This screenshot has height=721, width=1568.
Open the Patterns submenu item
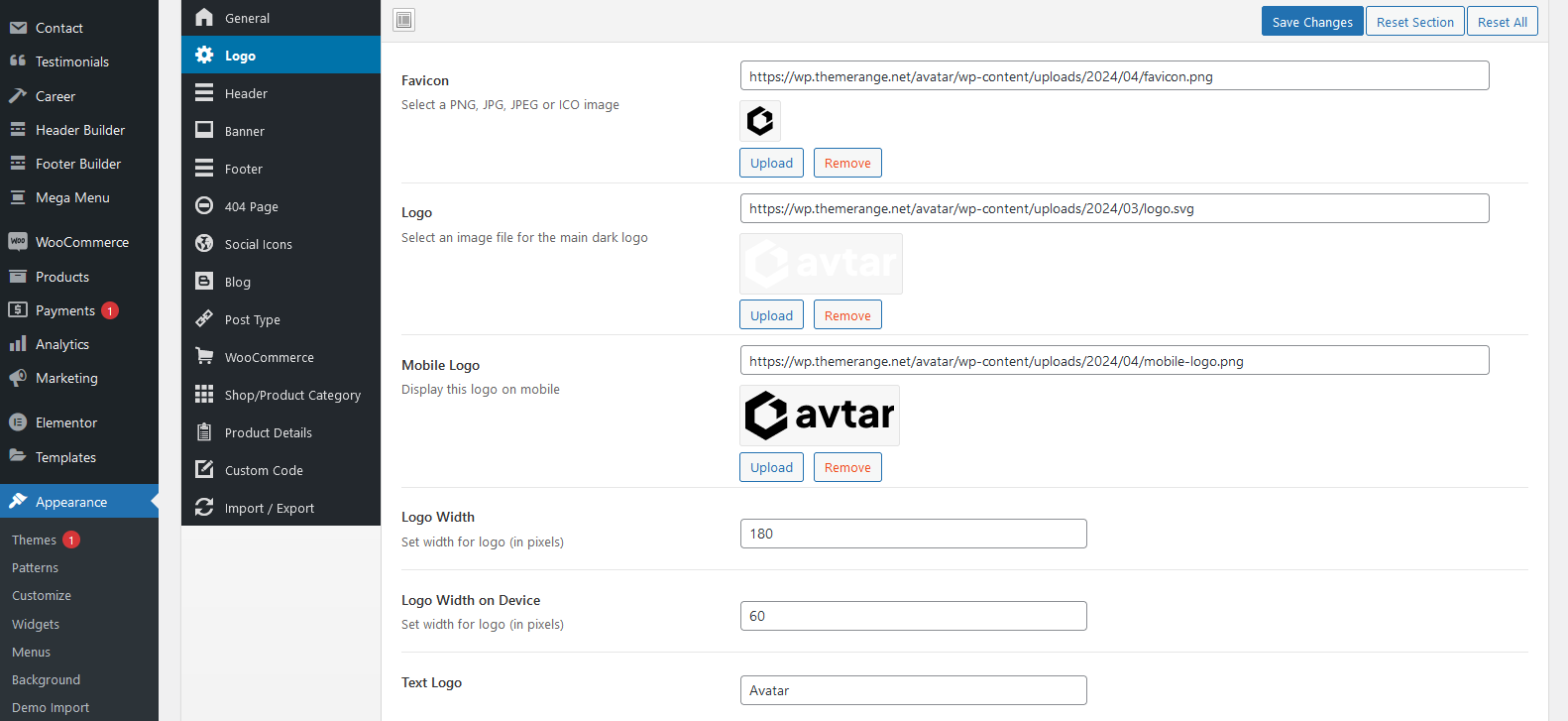35,567
